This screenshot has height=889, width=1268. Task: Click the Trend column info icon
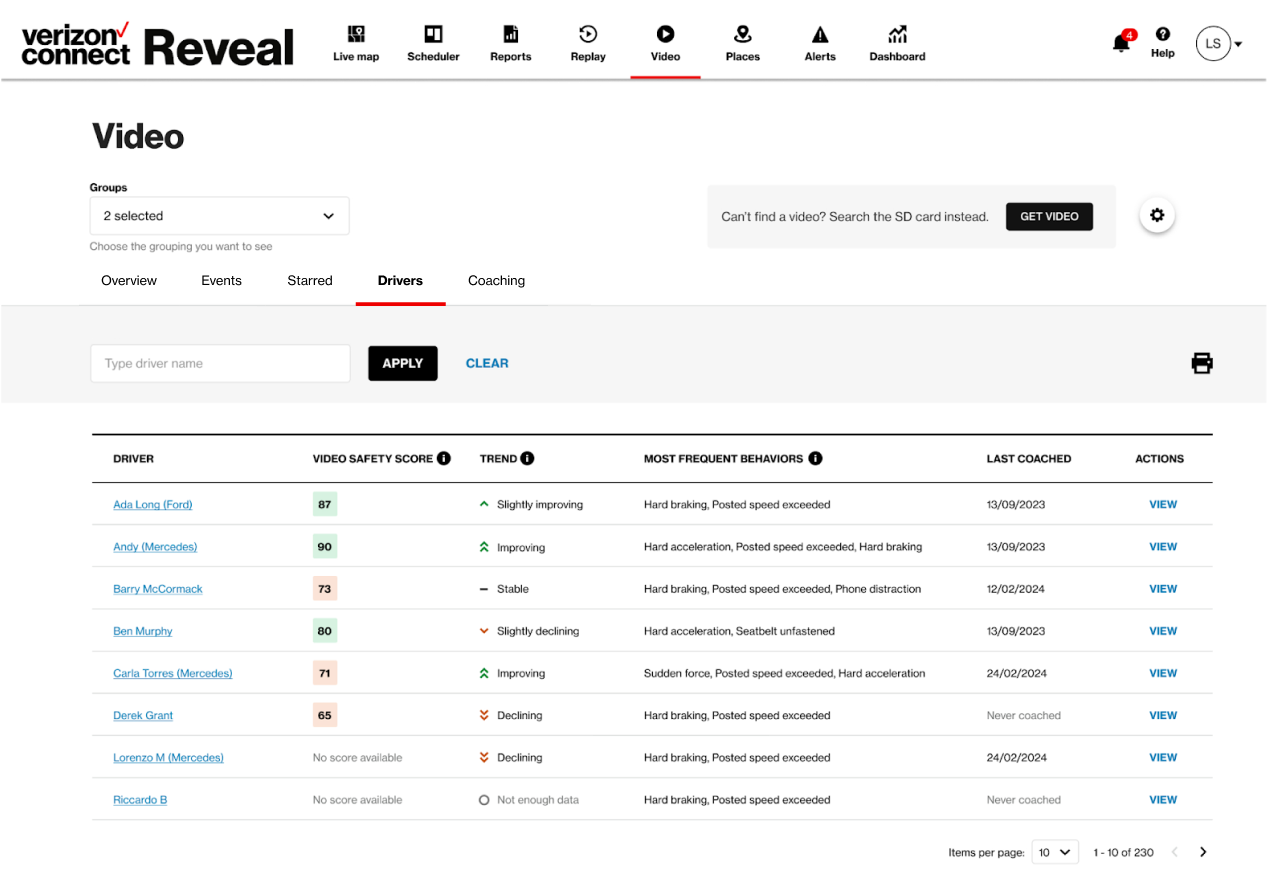point(527,458)
